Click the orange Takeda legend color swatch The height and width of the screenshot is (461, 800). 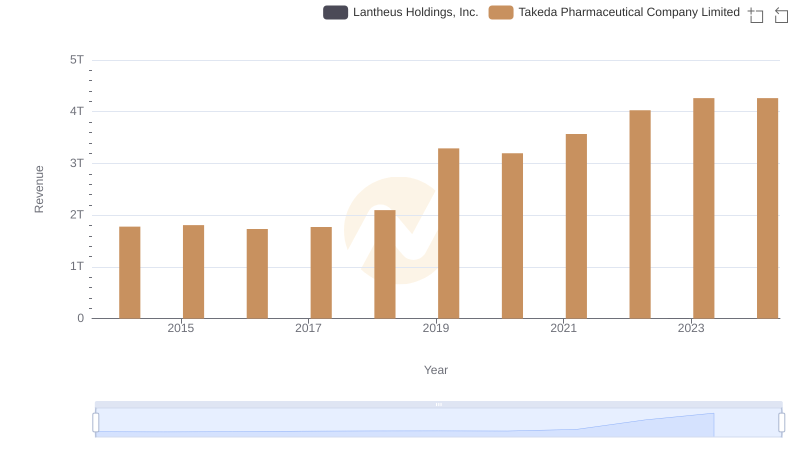[x=501, y=12]
